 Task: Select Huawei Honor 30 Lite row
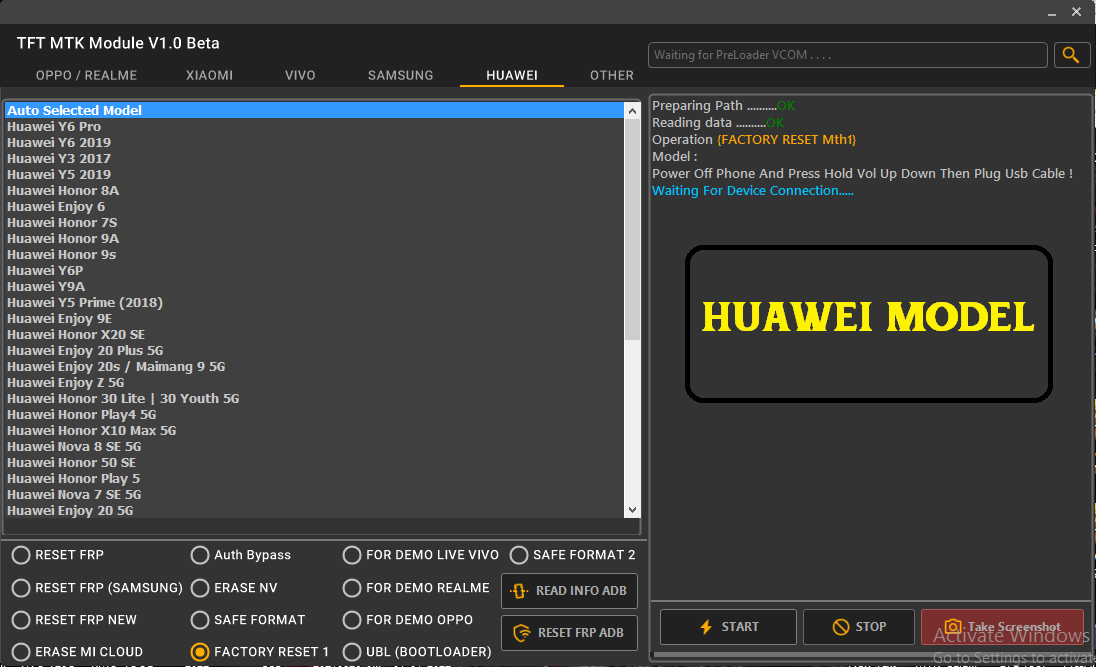click(x=314, y=399)
